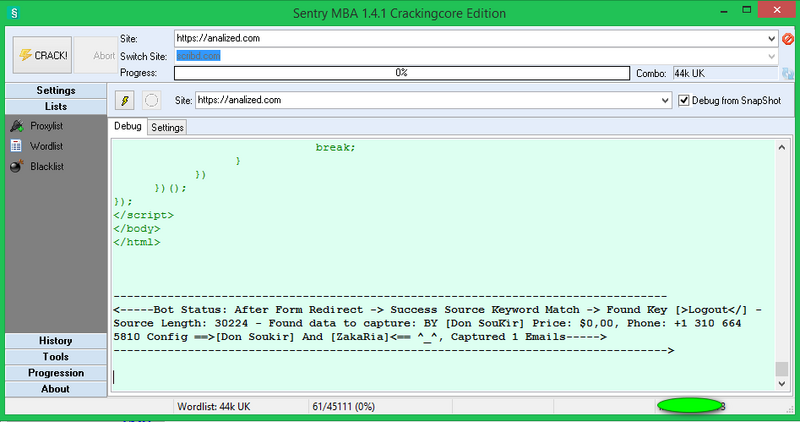This screenshot has height=422, width=800.
Task: Click the debug output scrollbar thumb
Action: [782, 368]
